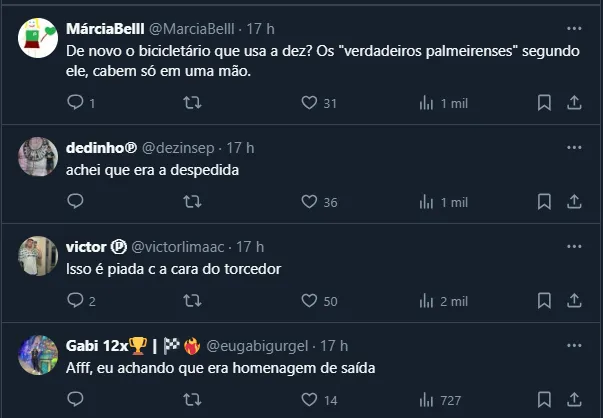Repost dedinho's tweet
The height and width of the screenshot is (418, 603).
192,201
